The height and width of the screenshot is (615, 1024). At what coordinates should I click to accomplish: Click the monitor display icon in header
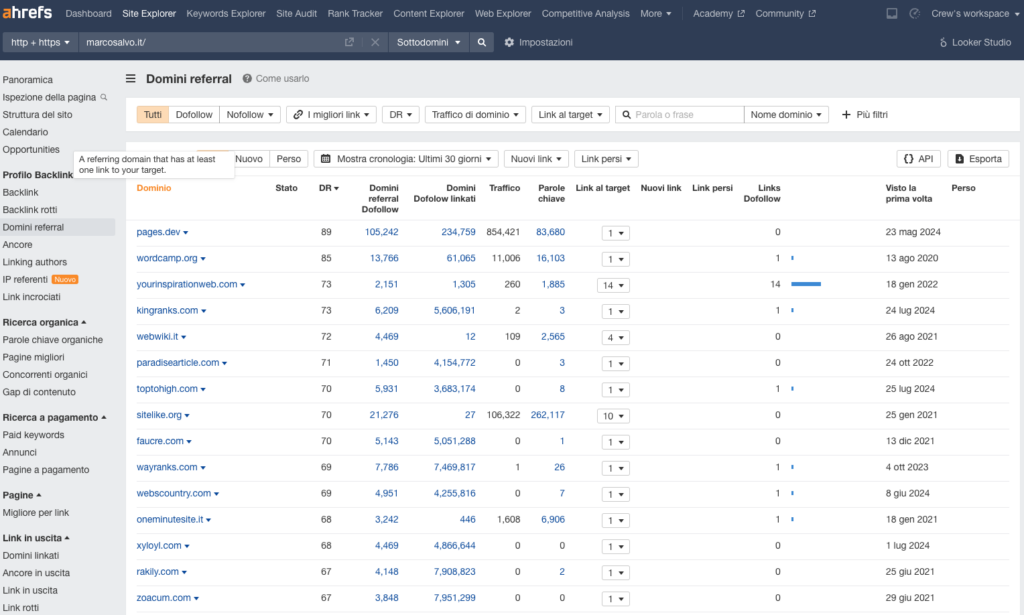(x=891, y=13)
